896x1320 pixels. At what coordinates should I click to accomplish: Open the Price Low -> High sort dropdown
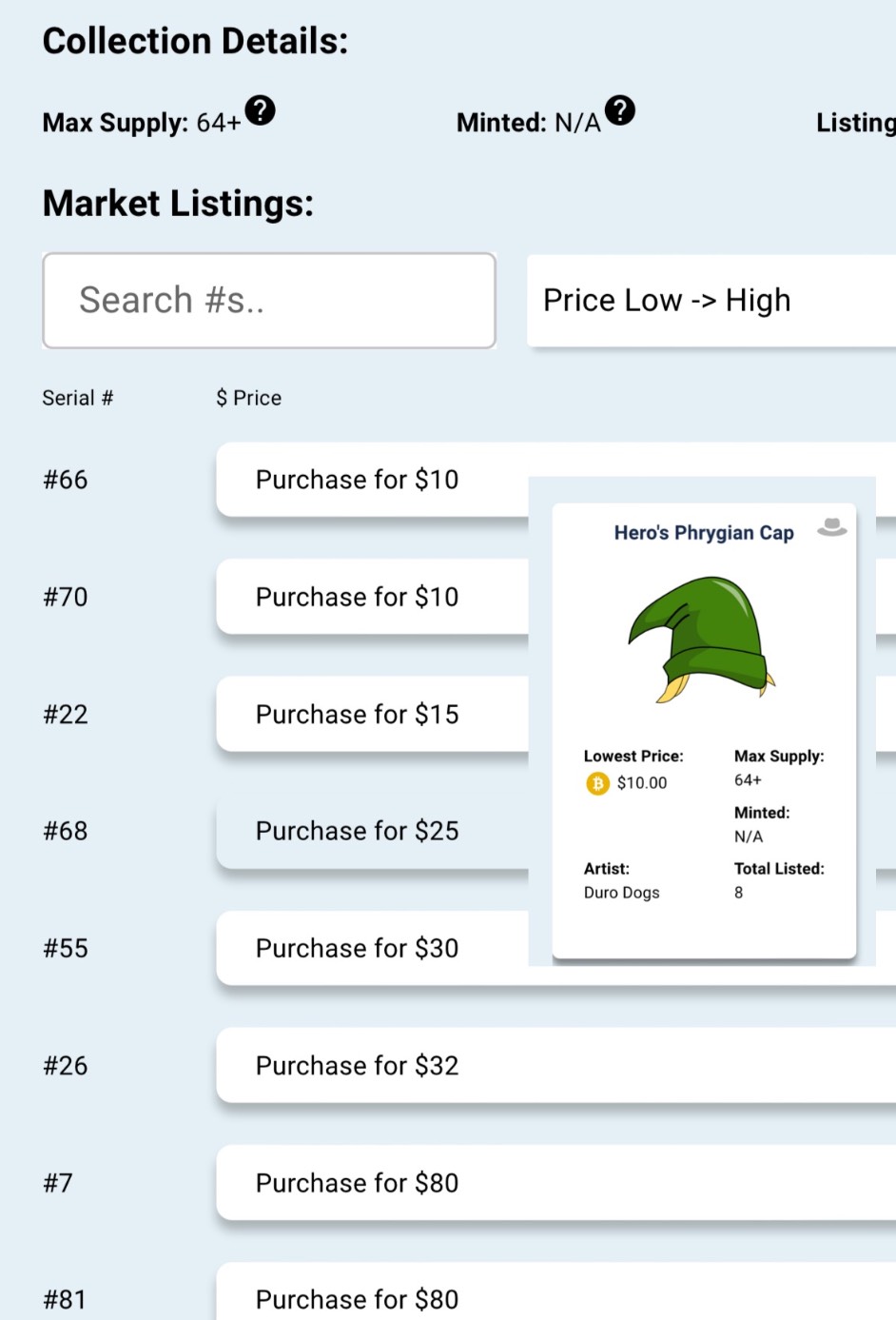pyautogui.click(x=709, y=301)
